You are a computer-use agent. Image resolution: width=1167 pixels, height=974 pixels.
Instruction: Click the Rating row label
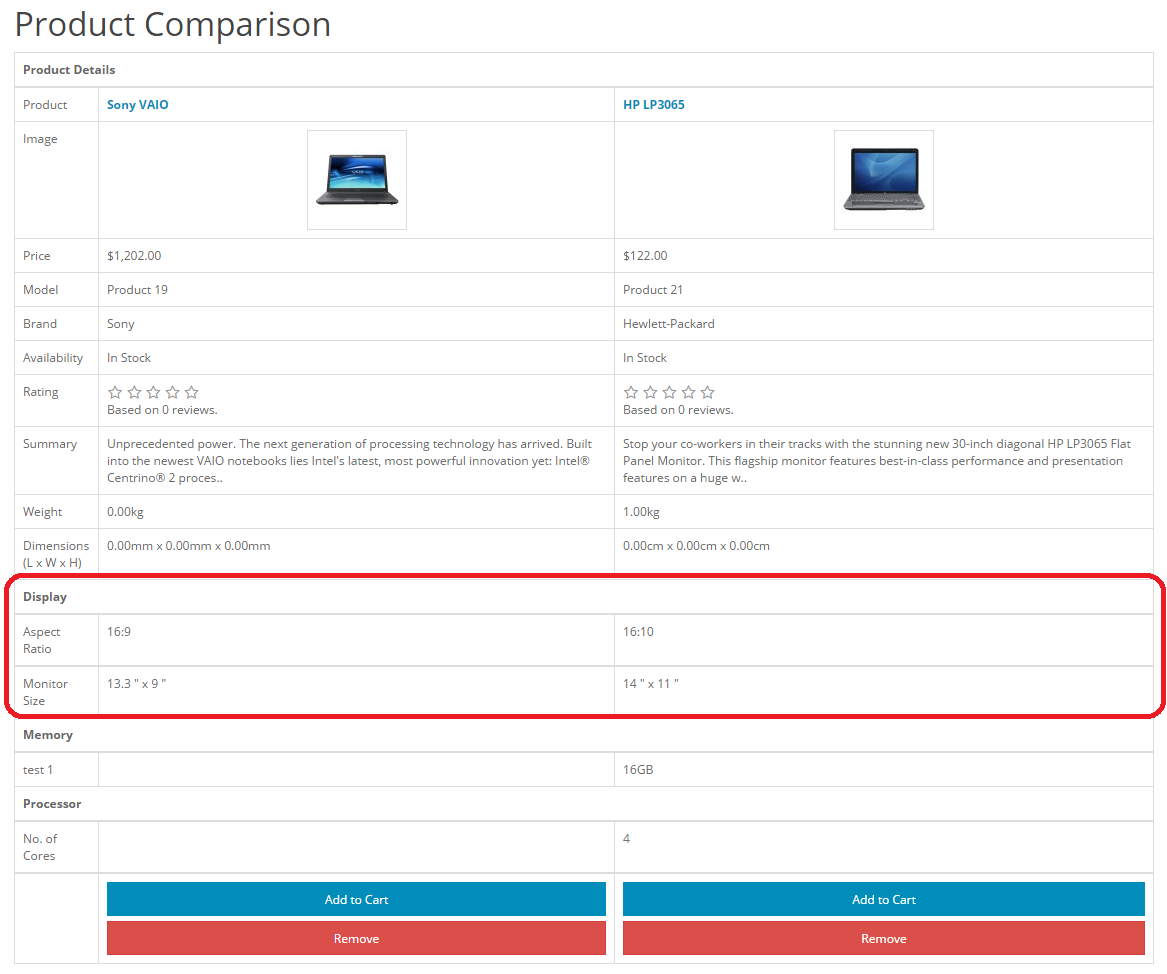coord(40,392)
